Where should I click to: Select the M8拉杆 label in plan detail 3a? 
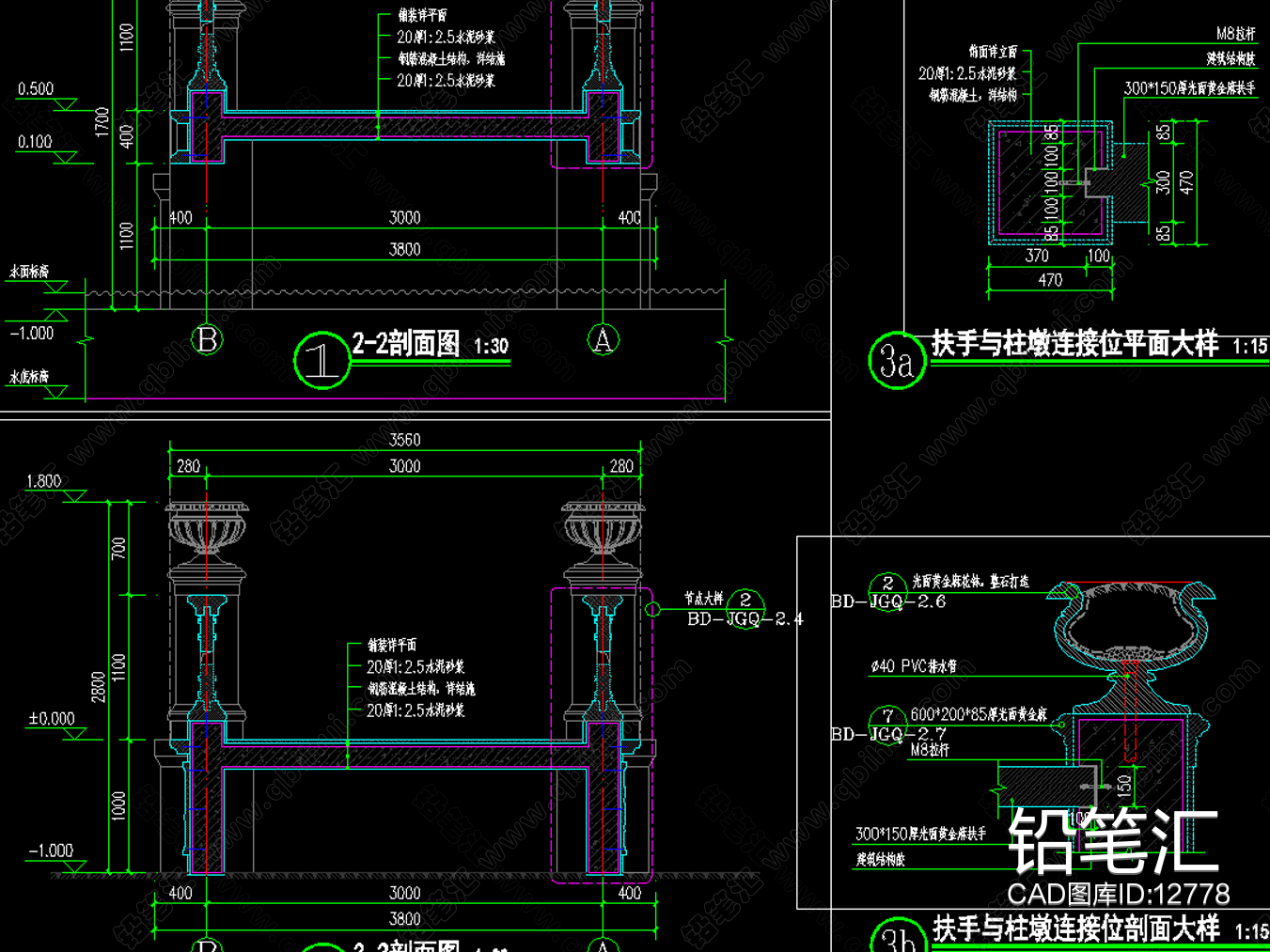point(1237,34)
